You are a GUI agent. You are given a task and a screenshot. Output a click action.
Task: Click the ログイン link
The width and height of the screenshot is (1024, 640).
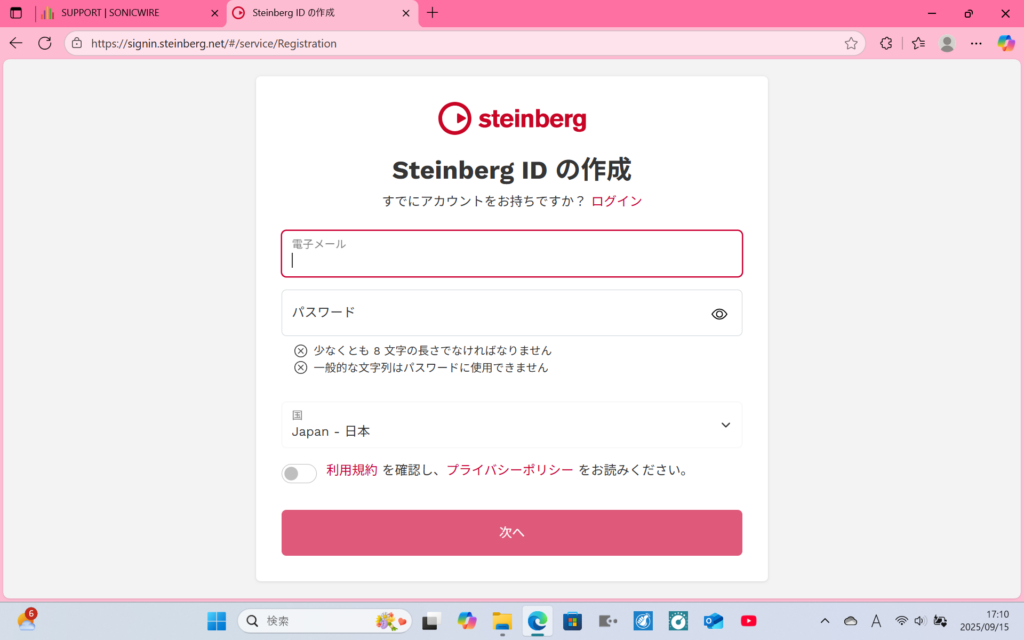pyautogui.click(x=616, y=201)
